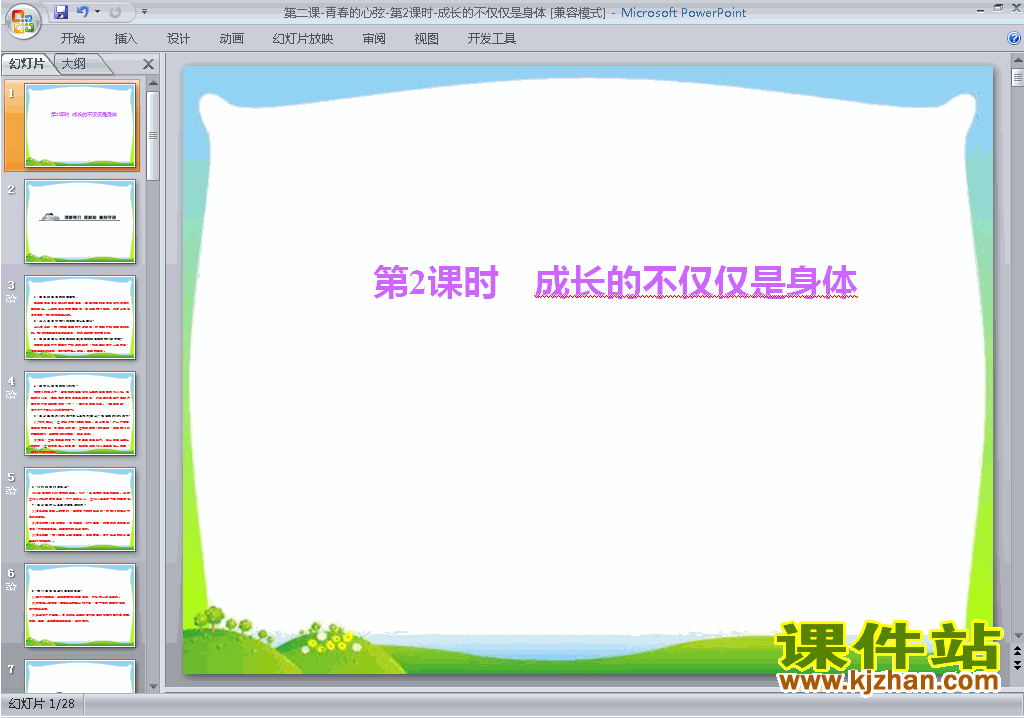Select the 视图 ribbon tab
This screenshot has width=1024, height=718.
426,39
